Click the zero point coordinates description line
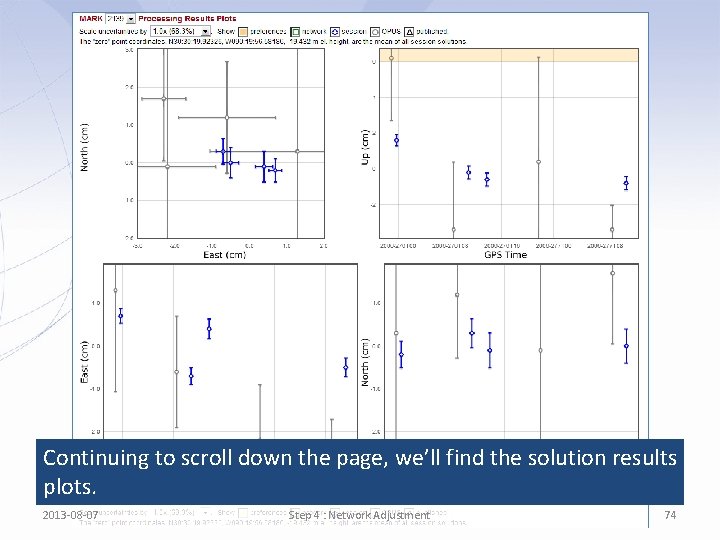This screenshot has height=540, width=720. [273, 41]
